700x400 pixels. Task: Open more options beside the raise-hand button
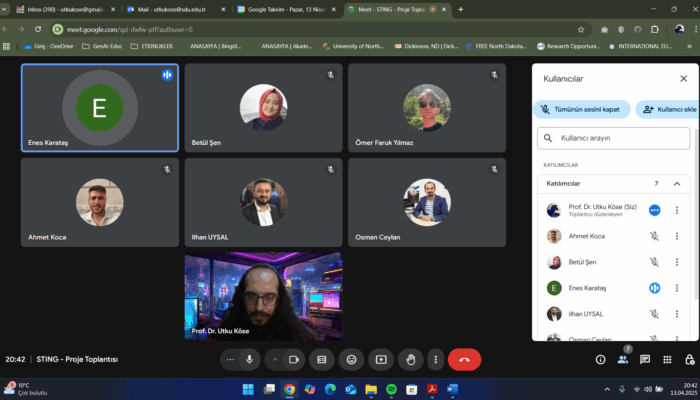point(435,359)
